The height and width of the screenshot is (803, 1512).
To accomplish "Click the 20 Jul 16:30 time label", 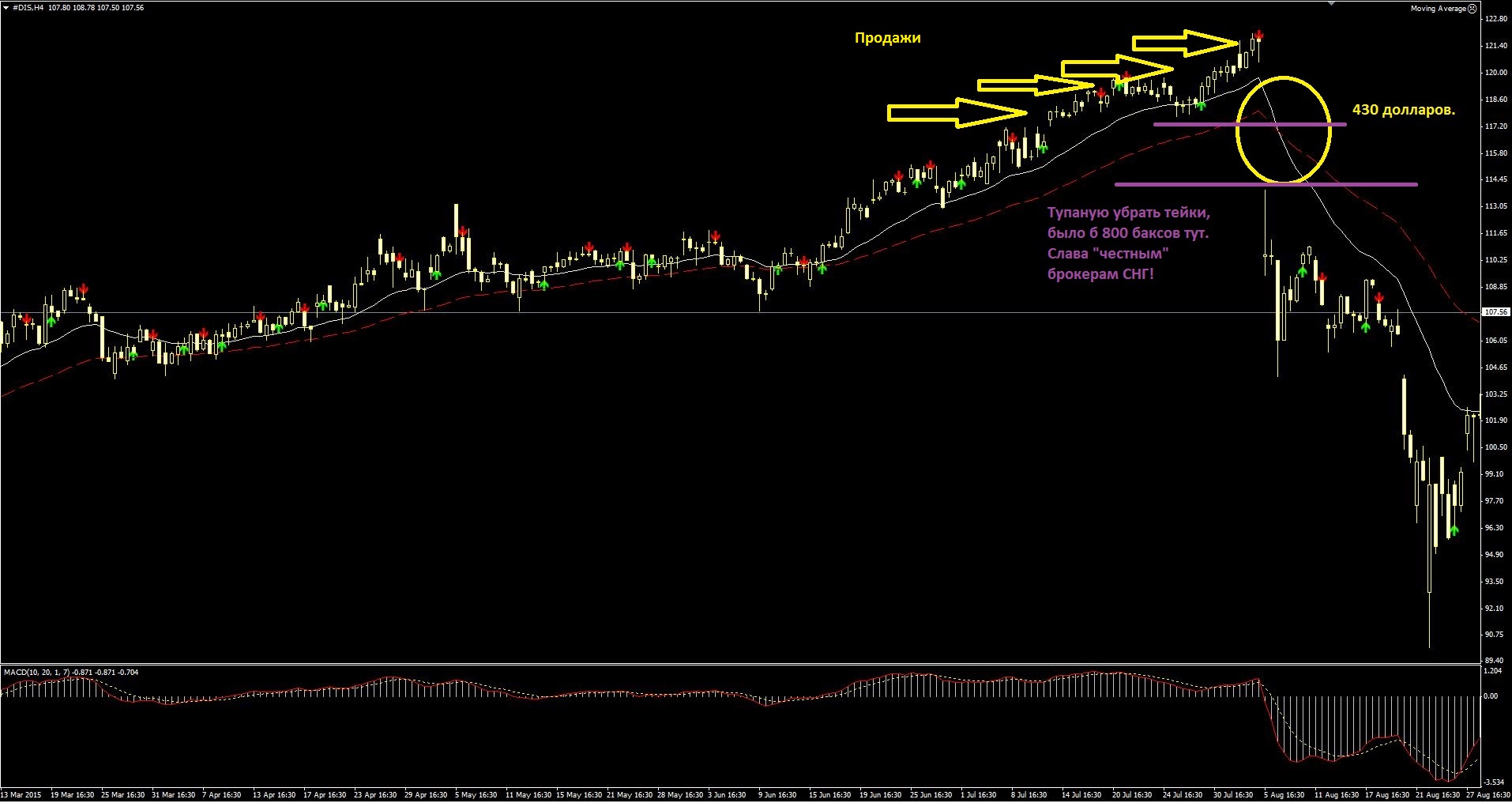I will pyautogui.click(x=1133, y=795).
